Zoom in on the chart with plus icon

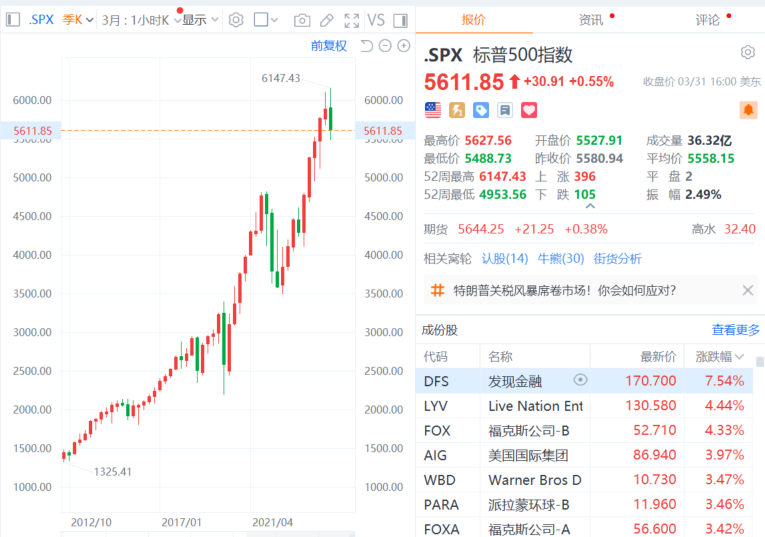pos(404,45)
